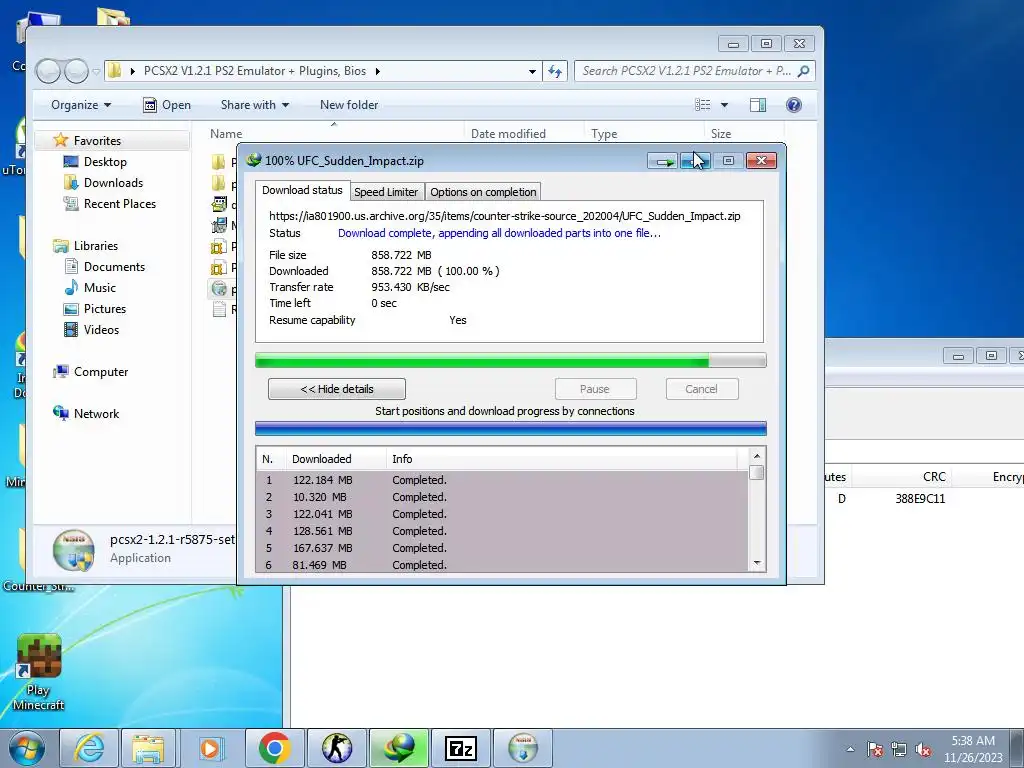Open Documents library
The width and height of the screenshot is (1024, 768).
pos(114,266)
